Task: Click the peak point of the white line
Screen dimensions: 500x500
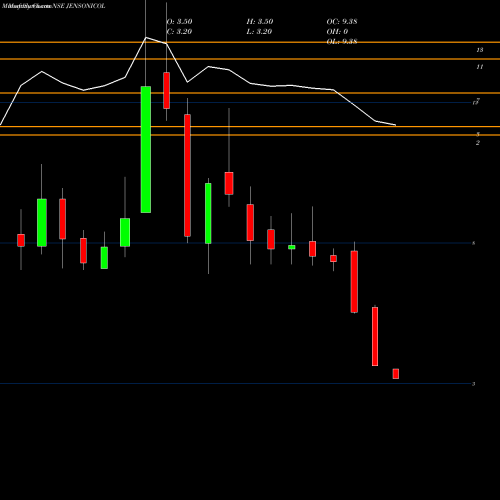Action: [146, 37]
